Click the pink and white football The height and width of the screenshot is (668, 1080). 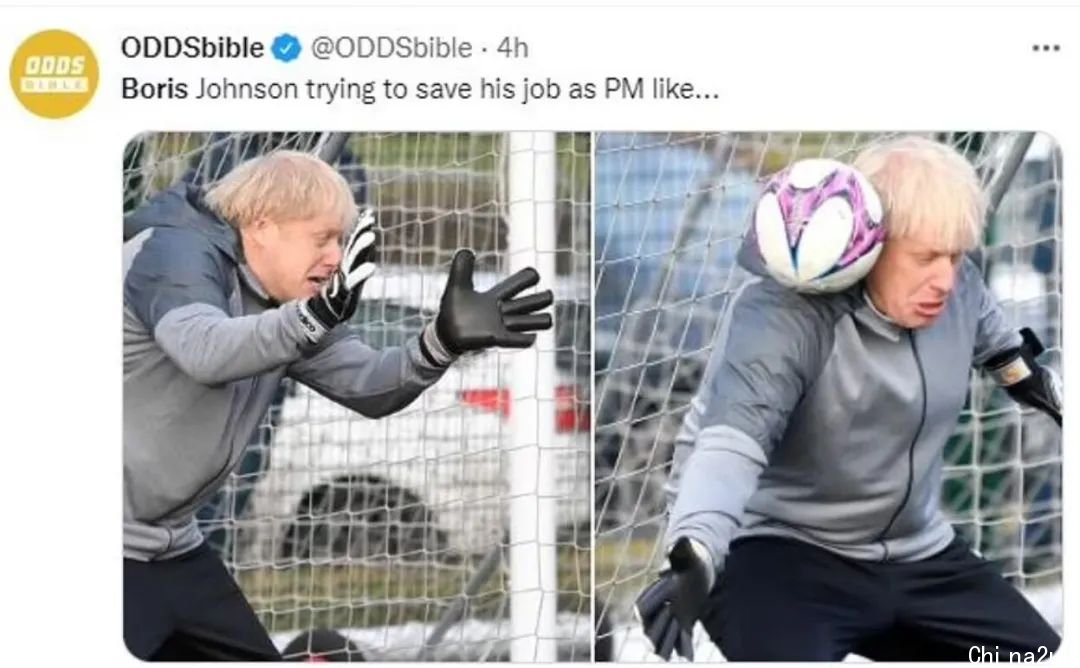click(819, 225)
